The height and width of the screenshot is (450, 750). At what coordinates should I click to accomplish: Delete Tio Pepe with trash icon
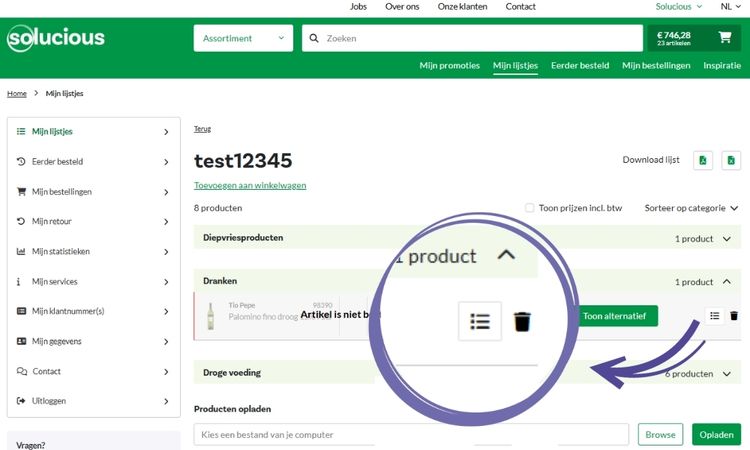[734, 316]
